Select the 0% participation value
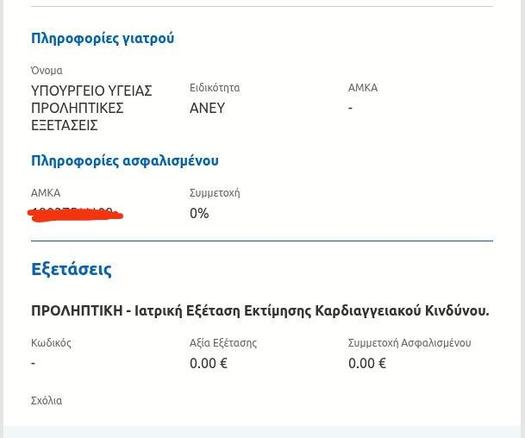 tap(199, 213)
